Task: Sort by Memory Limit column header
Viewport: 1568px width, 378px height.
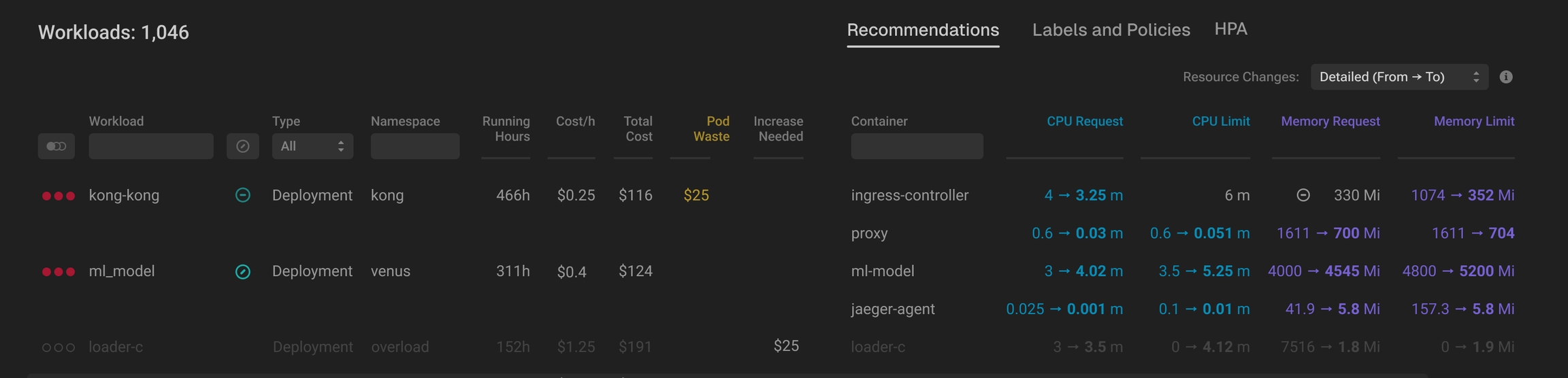Action: pos(1473,121)
